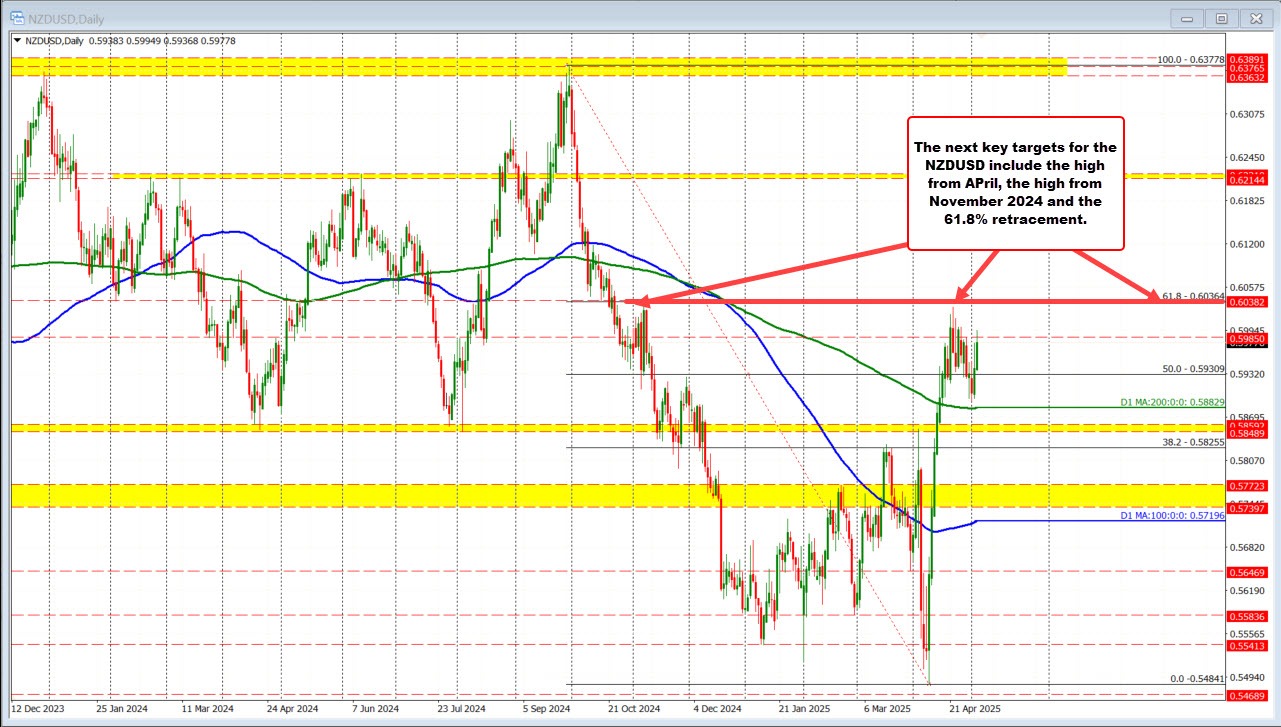
Task: Click the 0.57397 red price tag
Action: [1249, 509]
